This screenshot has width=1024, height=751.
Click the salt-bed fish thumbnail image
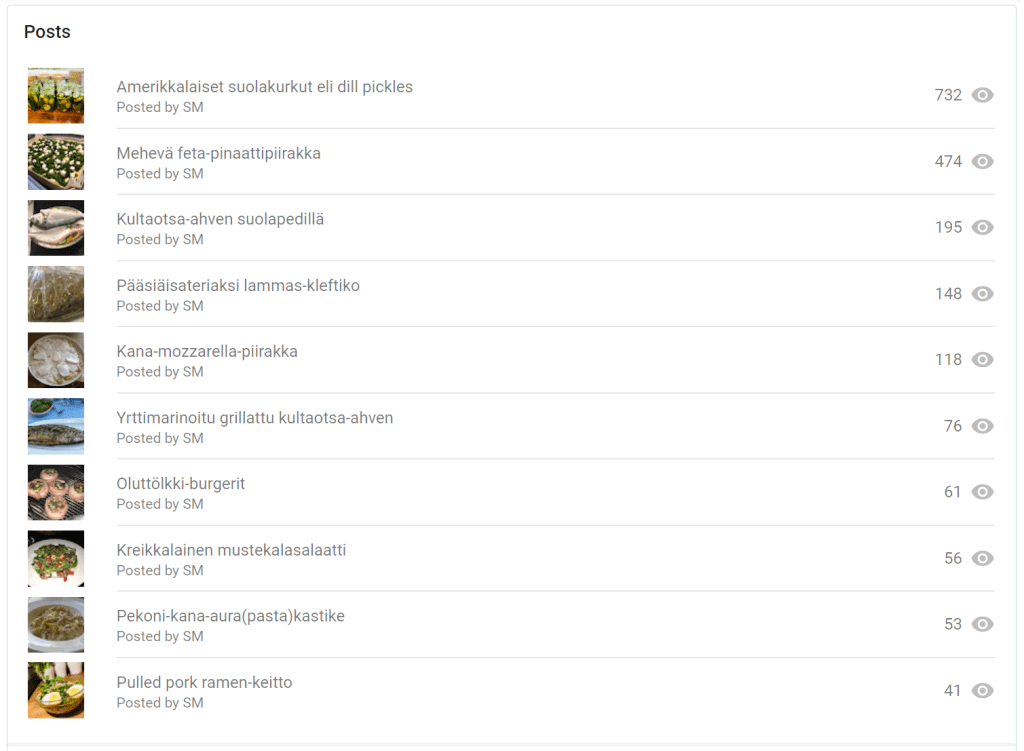tap(56, 227)
